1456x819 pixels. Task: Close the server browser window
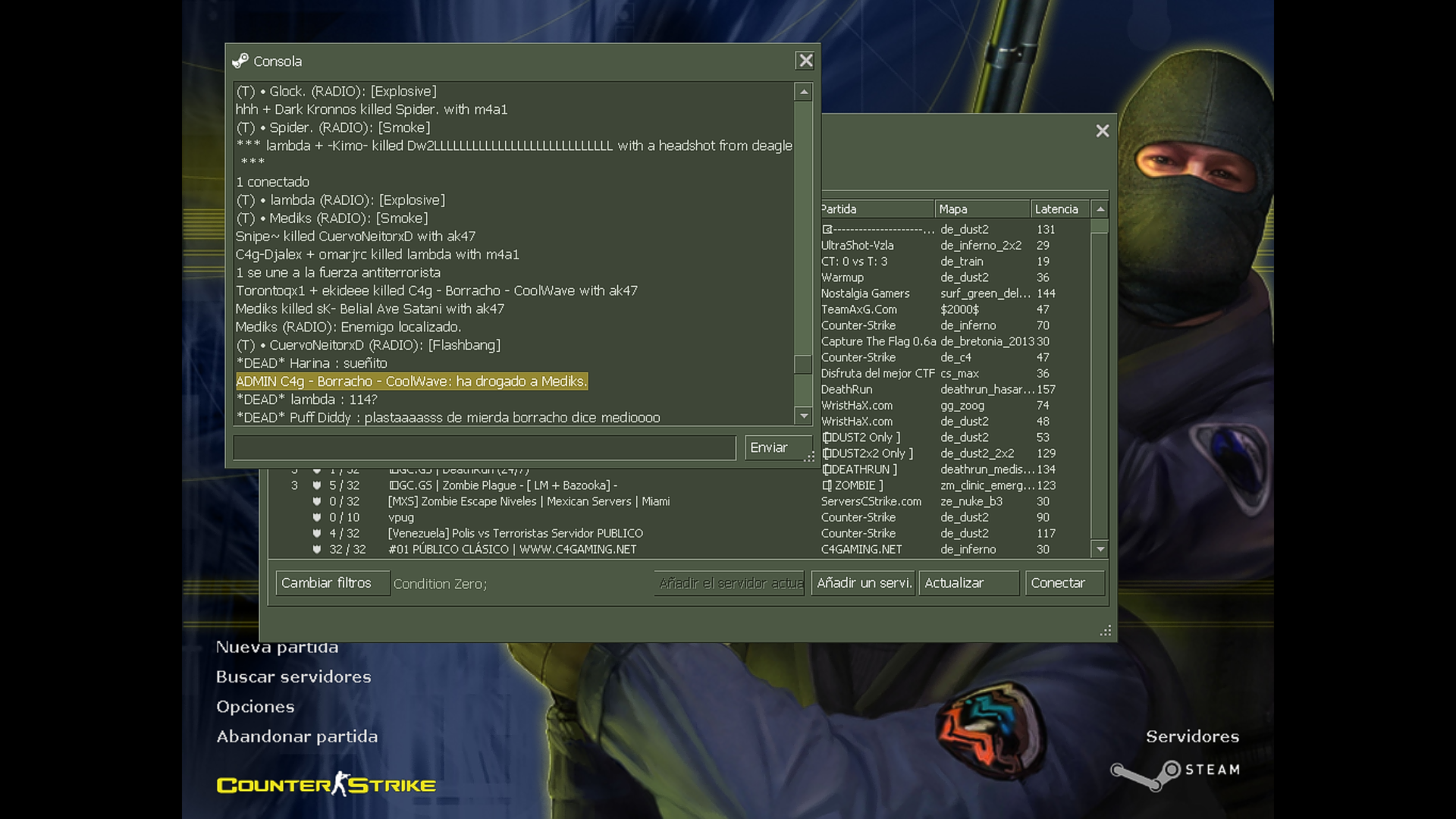(x=1103, y=131)
